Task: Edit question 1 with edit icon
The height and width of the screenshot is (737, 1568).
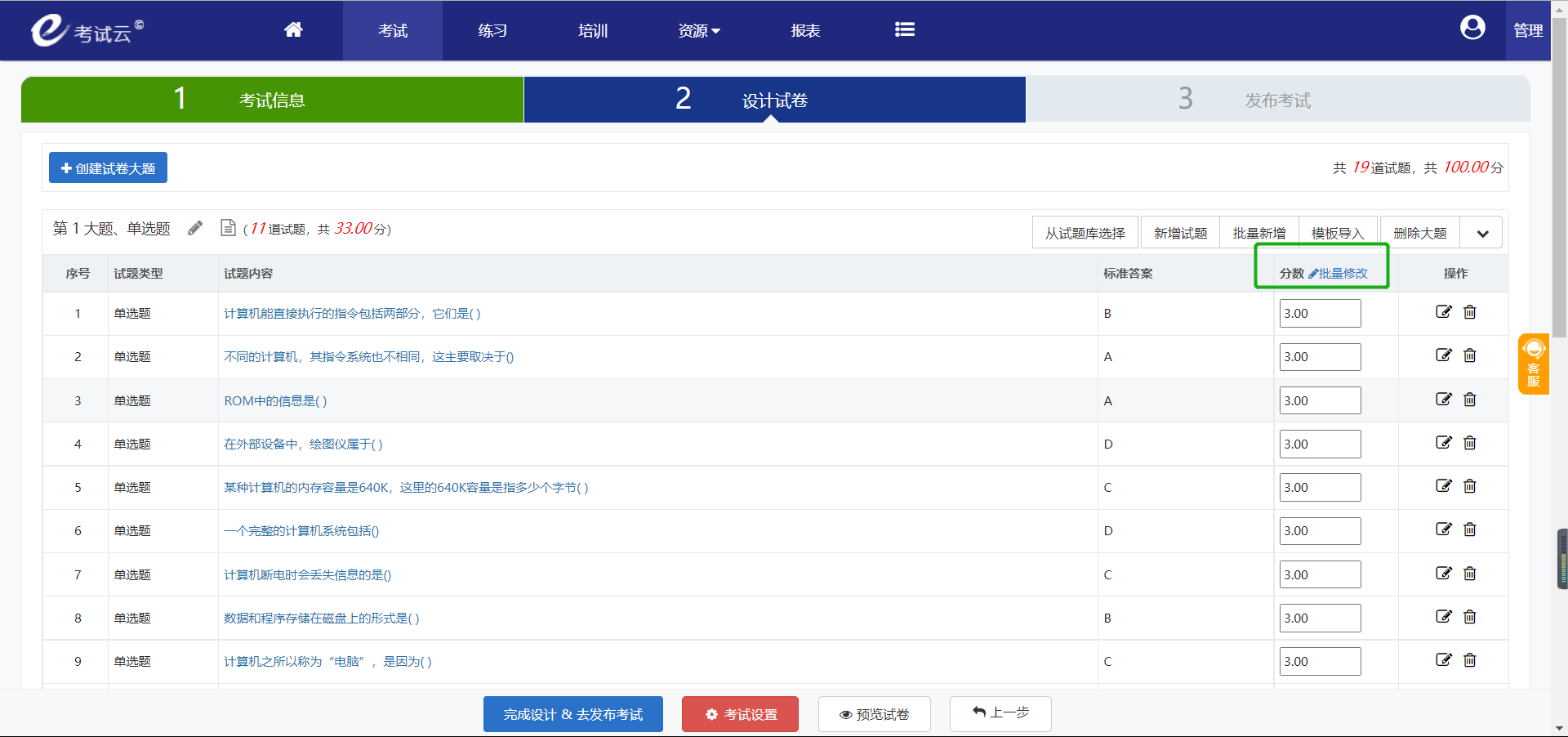Action: (x=1444, y=311)
